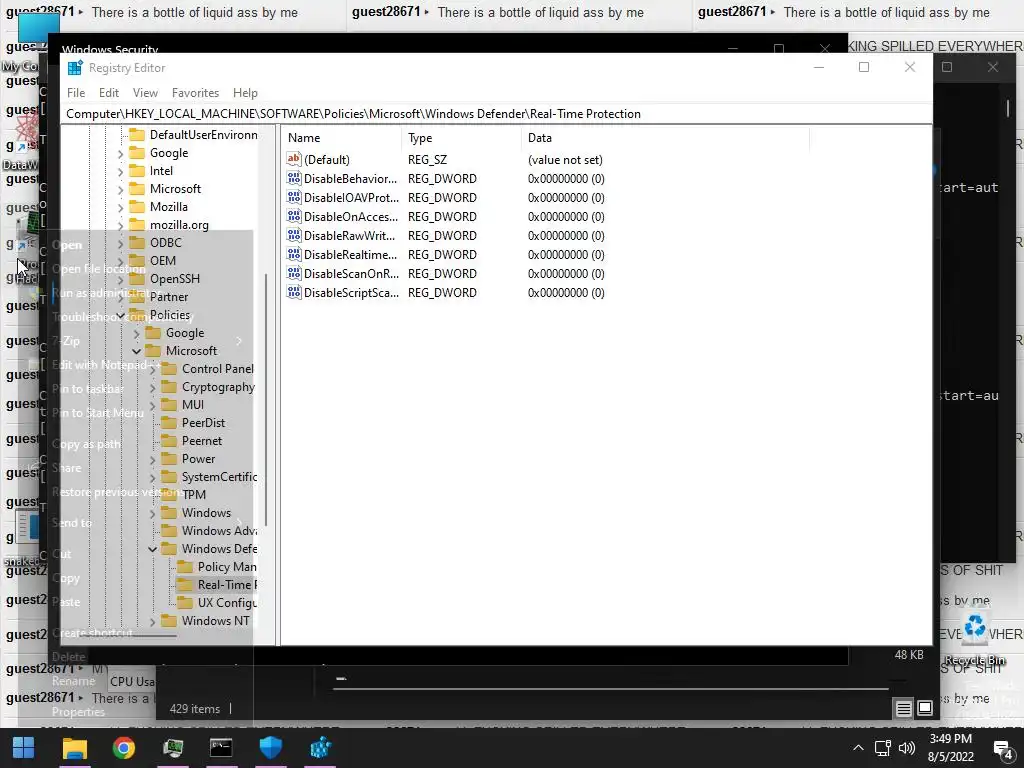The height and width of the screenshot is (768, 1024).
Task: Select the UX Configuration key
Action: (227, 603)
